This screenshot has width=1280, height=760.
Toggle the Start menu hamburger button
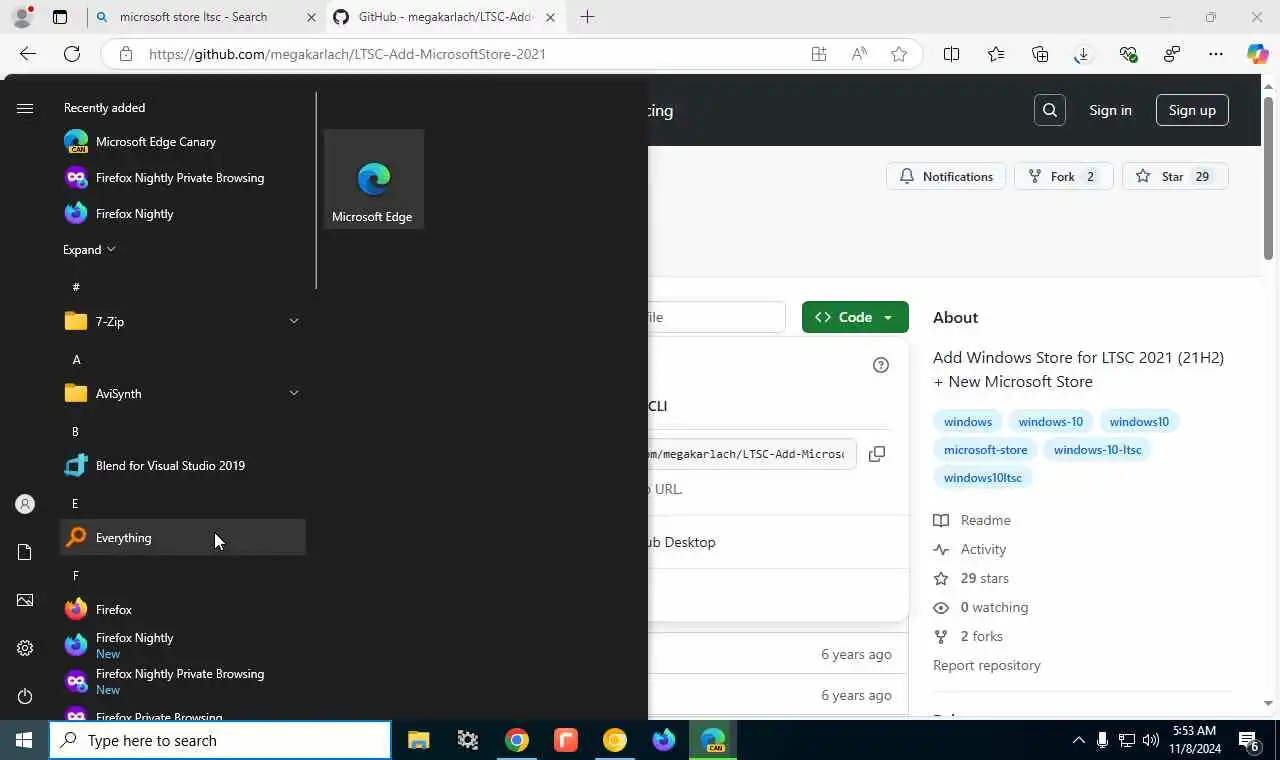[25, 108]
